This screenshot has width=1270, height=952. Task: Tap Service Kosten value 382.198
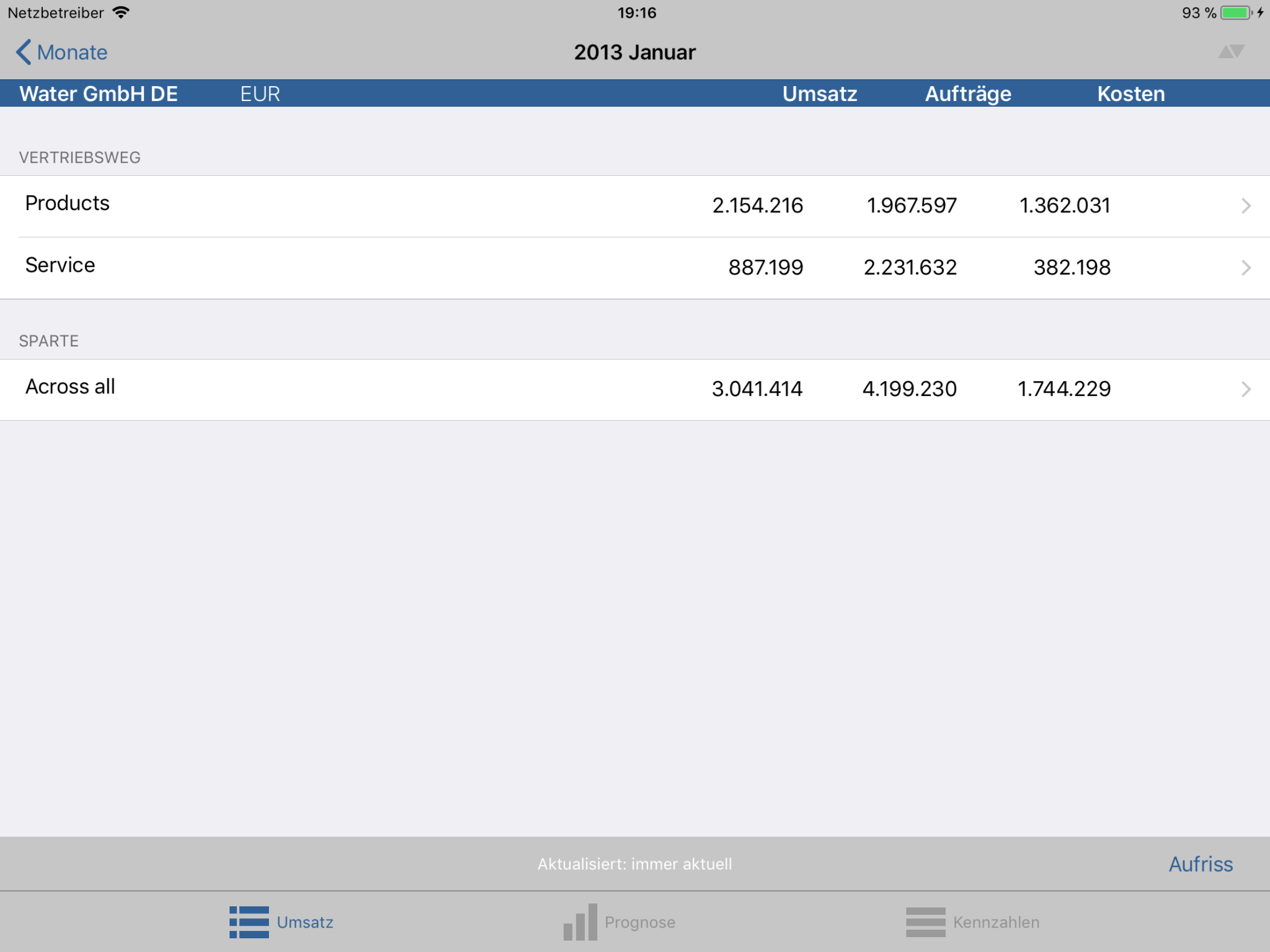pyautogui.click(x=1072, y=268)
